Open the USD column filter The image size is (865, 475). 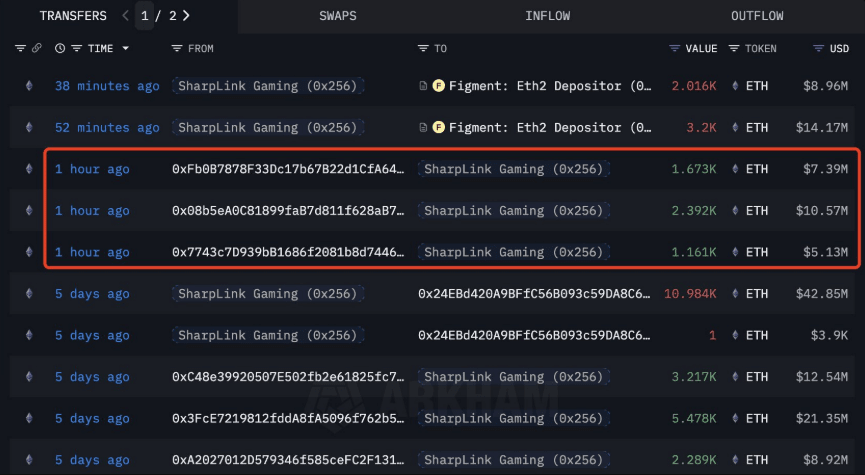click(x=819, y=49)
